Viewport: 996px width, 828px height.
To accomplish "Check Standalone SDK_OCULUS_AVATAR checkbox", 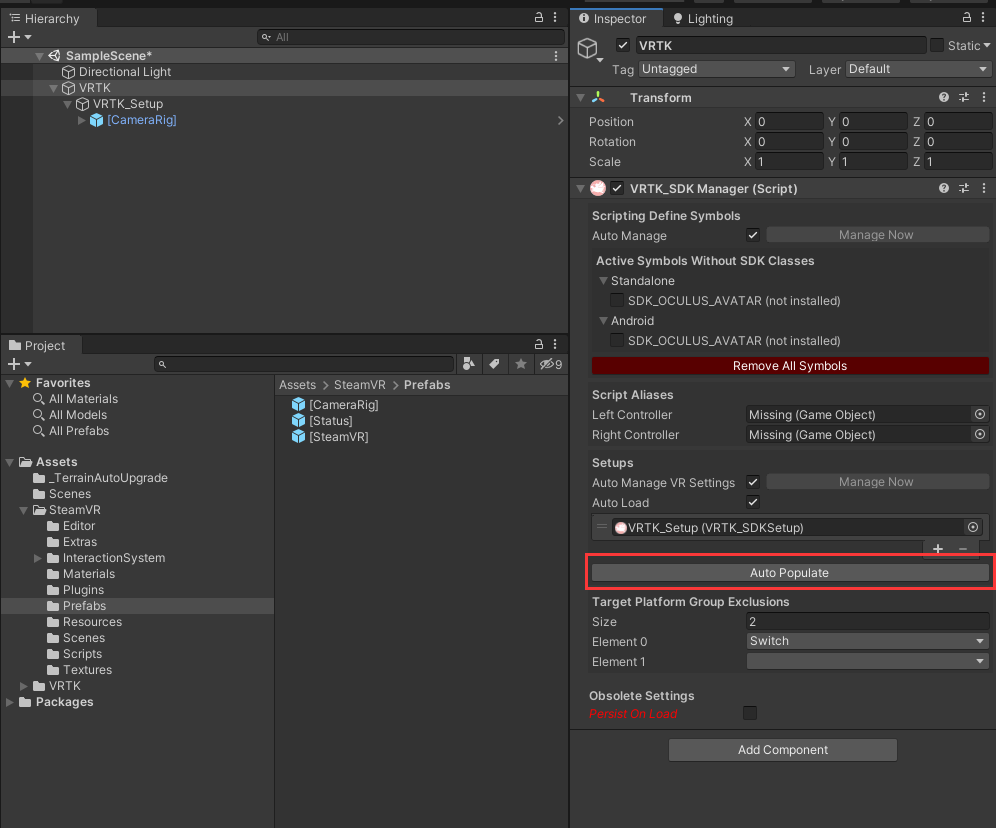I will point(616,300).
